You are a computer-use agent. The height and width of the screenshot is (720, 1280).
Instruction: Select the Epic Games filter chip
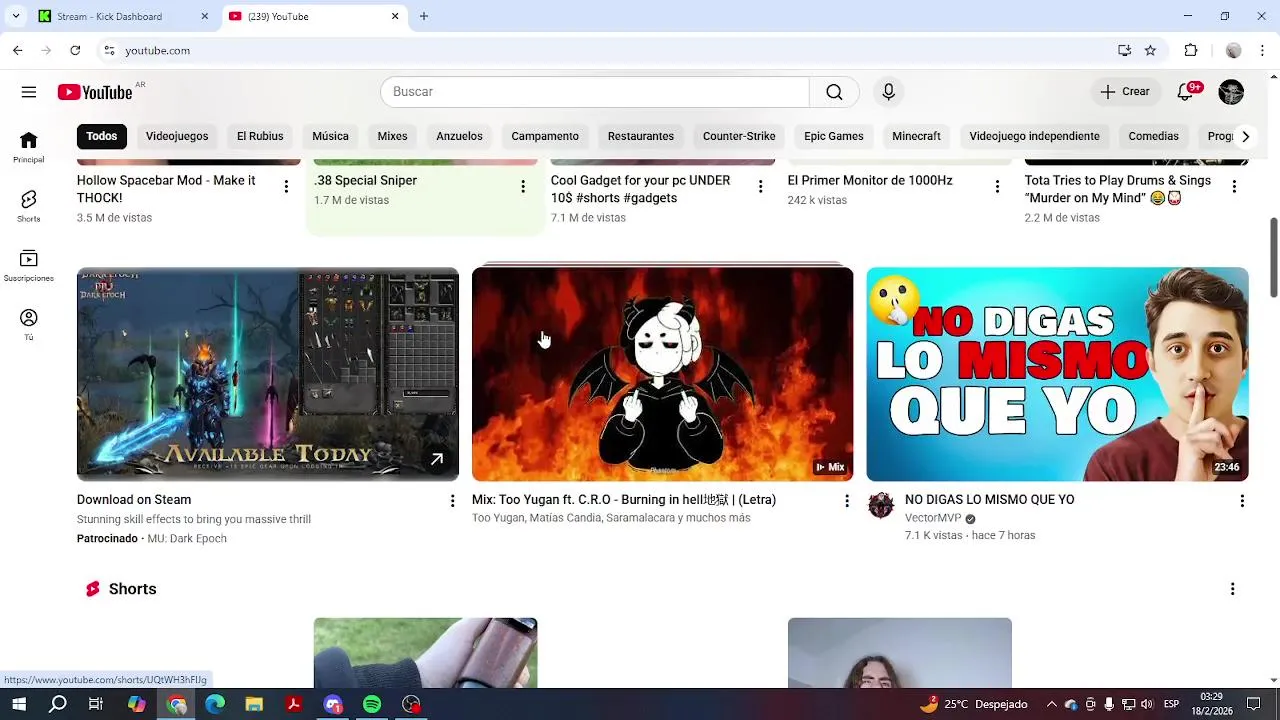coord(833,136)
